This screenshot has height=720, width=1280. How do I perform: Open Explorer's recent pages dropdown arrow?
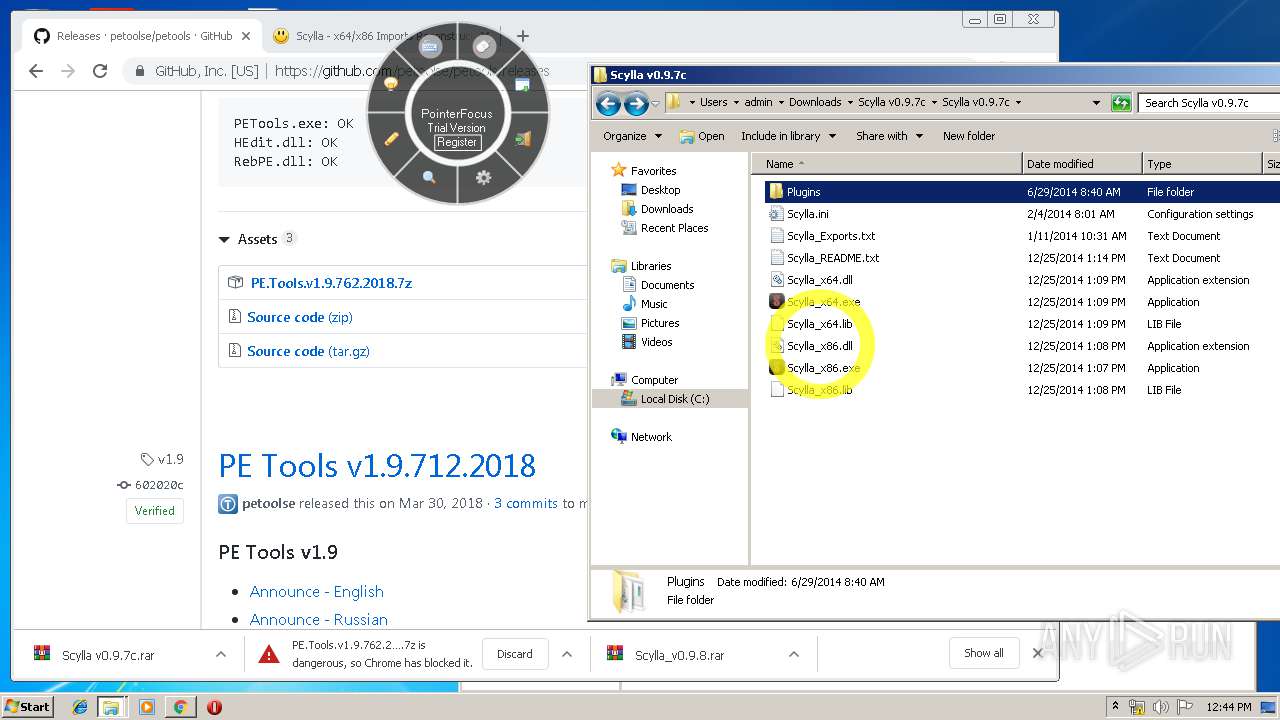pos(655,103)
